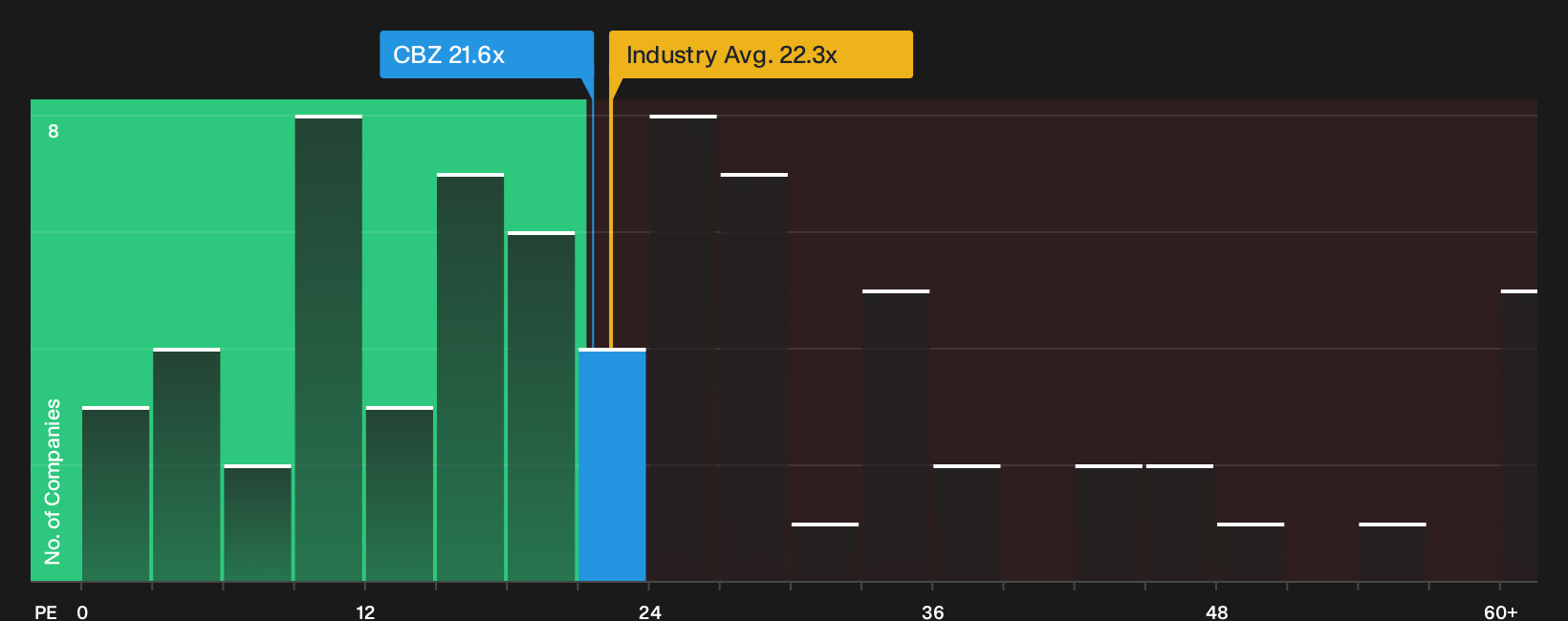Click the bar just right of the 24 tick
The height and width of the screenshot is (621, 1568).
[683, 348]
